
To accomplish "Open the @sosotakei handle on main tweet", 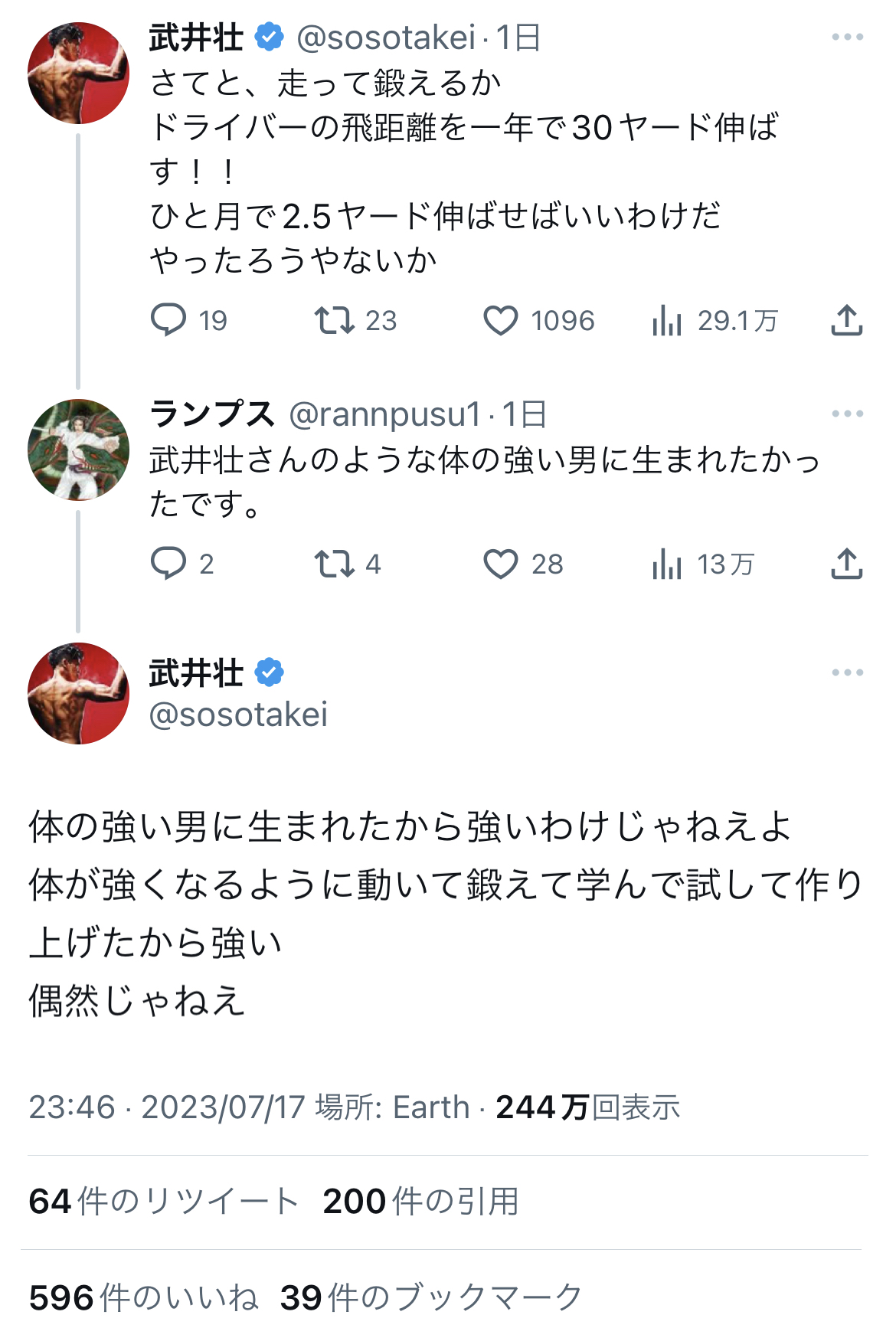I will [x=238, y=715].
